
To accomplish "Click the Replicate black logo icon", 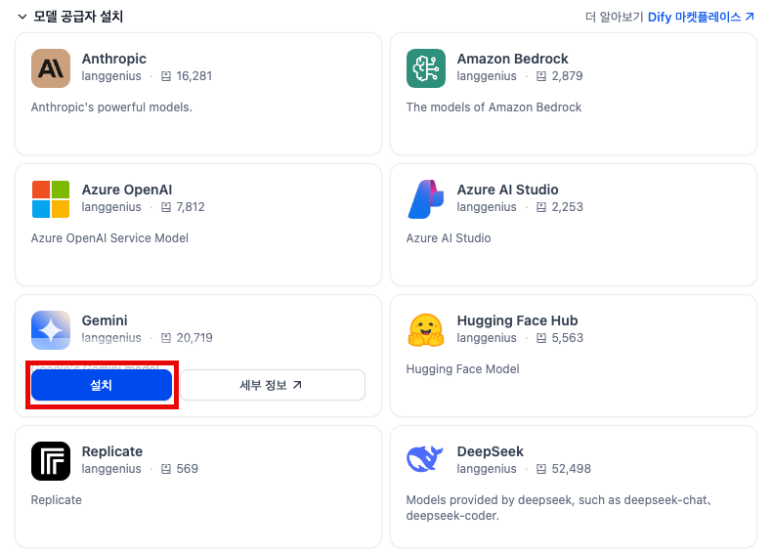I will (x=51, y=461).
